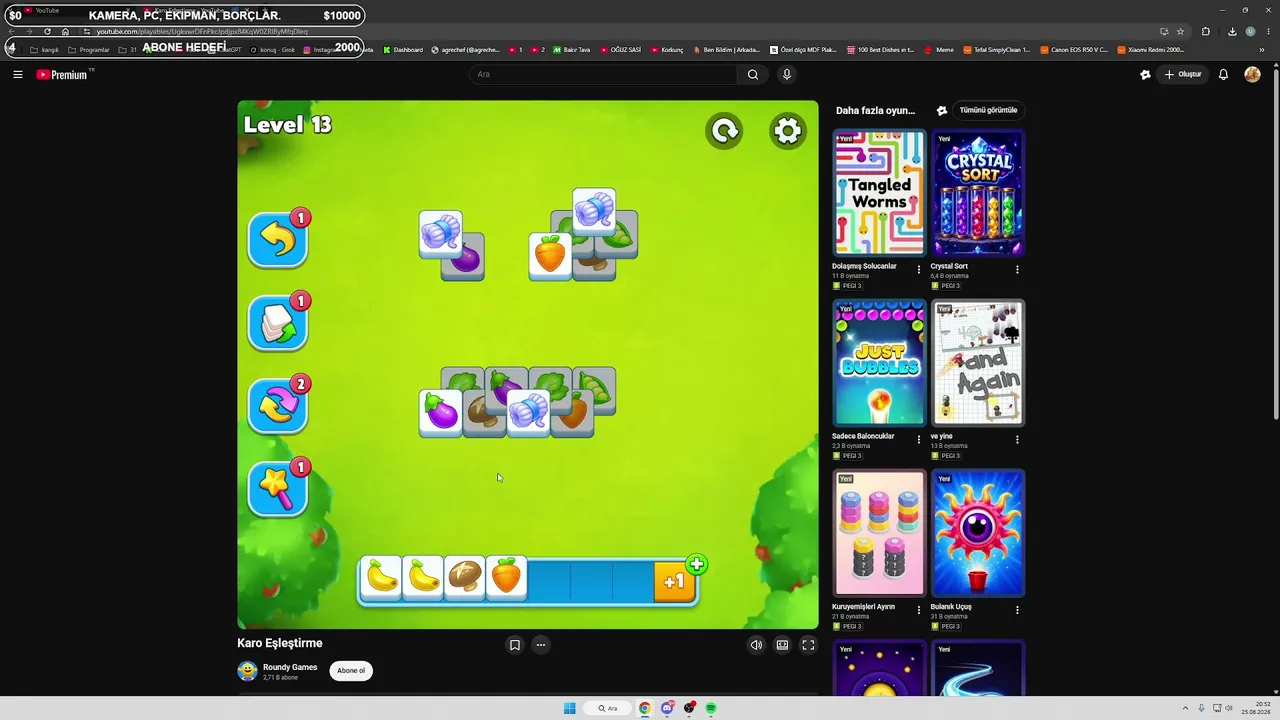Open the Roundy Games channel avatar
This screenshot has width=1280, height=720.
(247, 671)
